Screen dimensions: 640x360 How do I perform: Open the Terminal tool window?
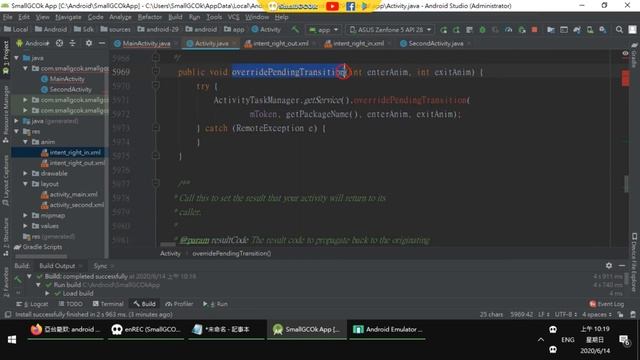coord(108,304)
